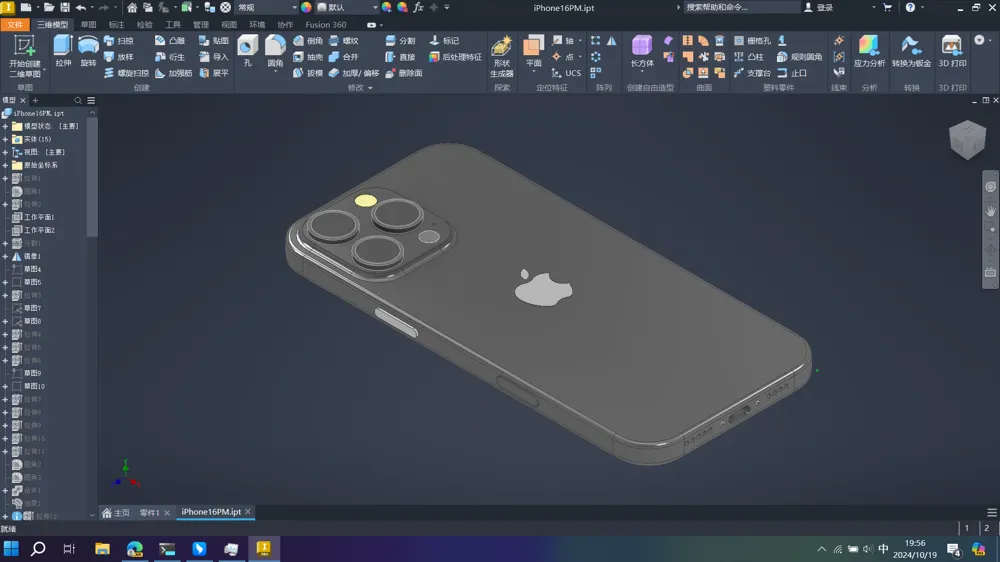Open the Shape Generator (形状生成器)
1000x562 pixels.
coord(502,56)
